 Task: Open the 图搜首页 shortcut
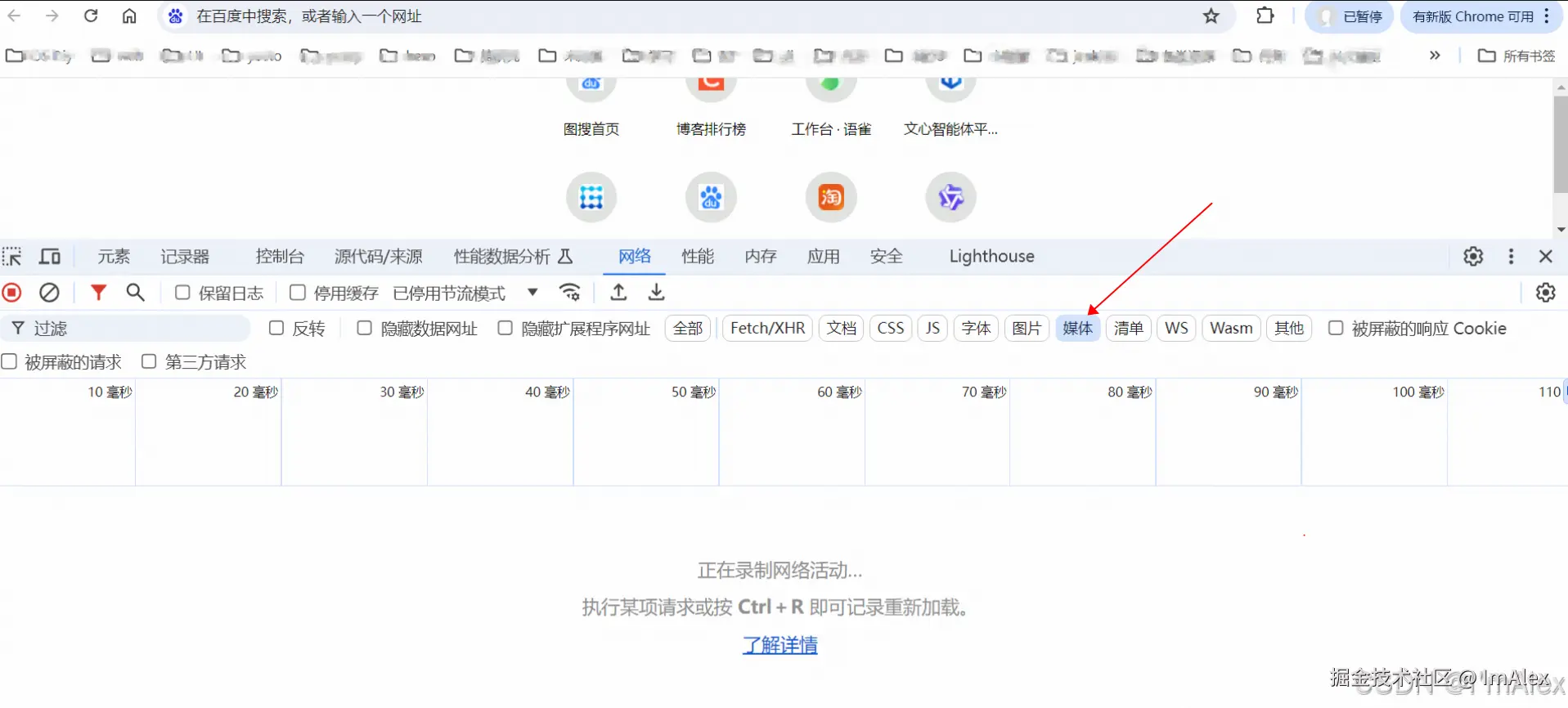click(x=591, y=106)
